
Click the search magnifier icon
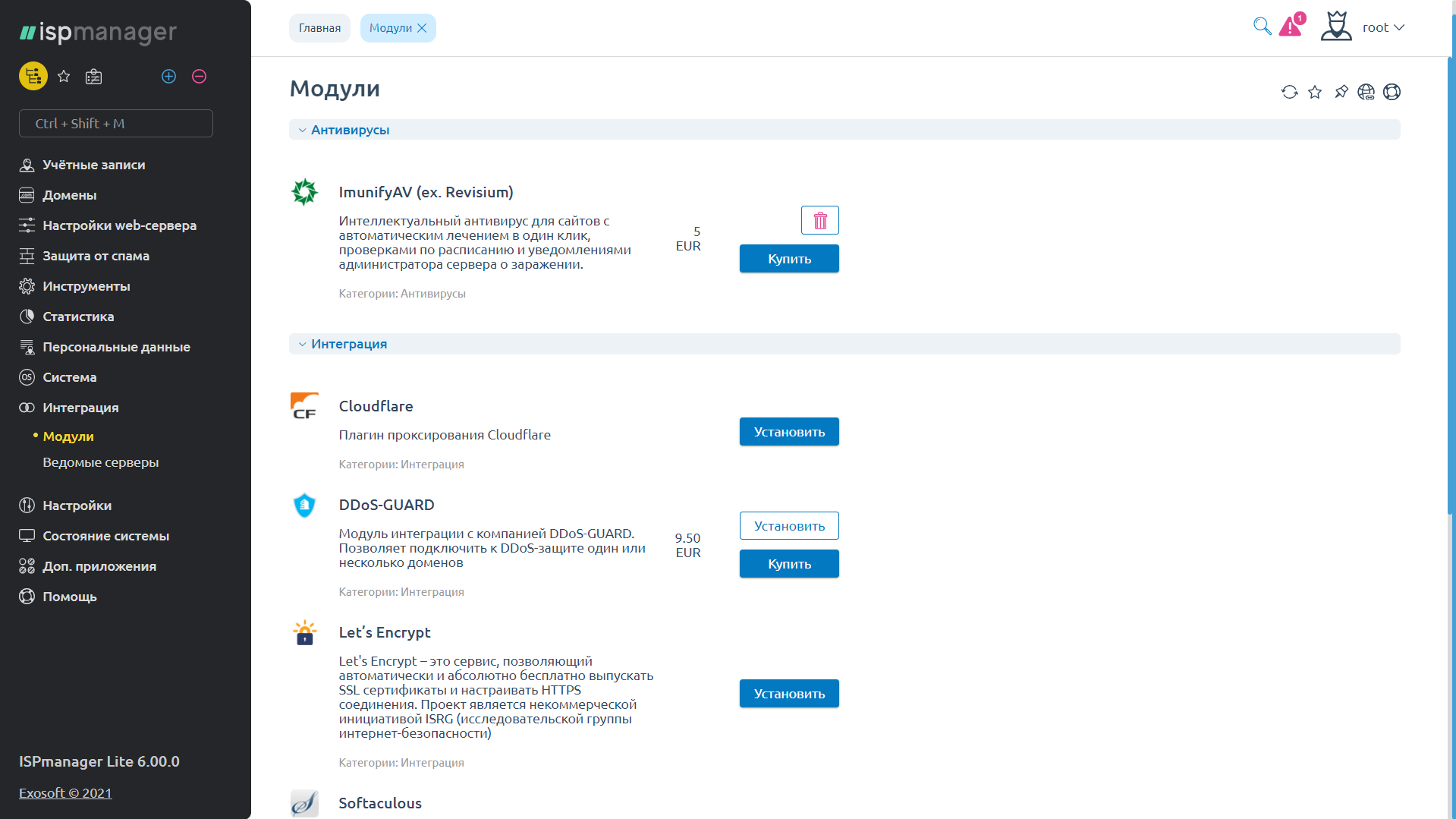click(x=1262, y=27)
